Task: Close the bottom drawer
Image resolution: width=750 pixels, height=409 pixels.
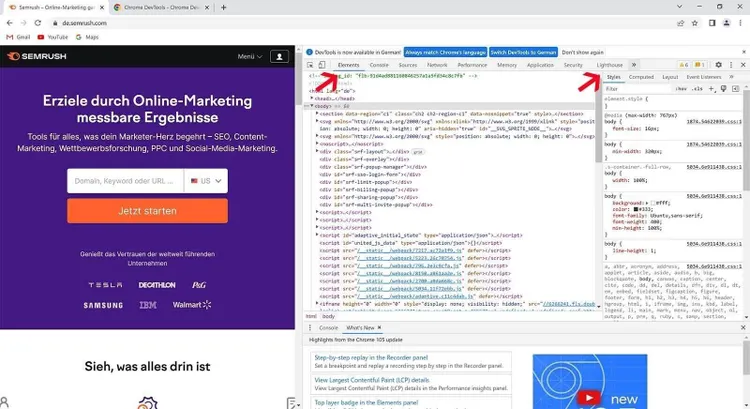Action: point(743,328)
